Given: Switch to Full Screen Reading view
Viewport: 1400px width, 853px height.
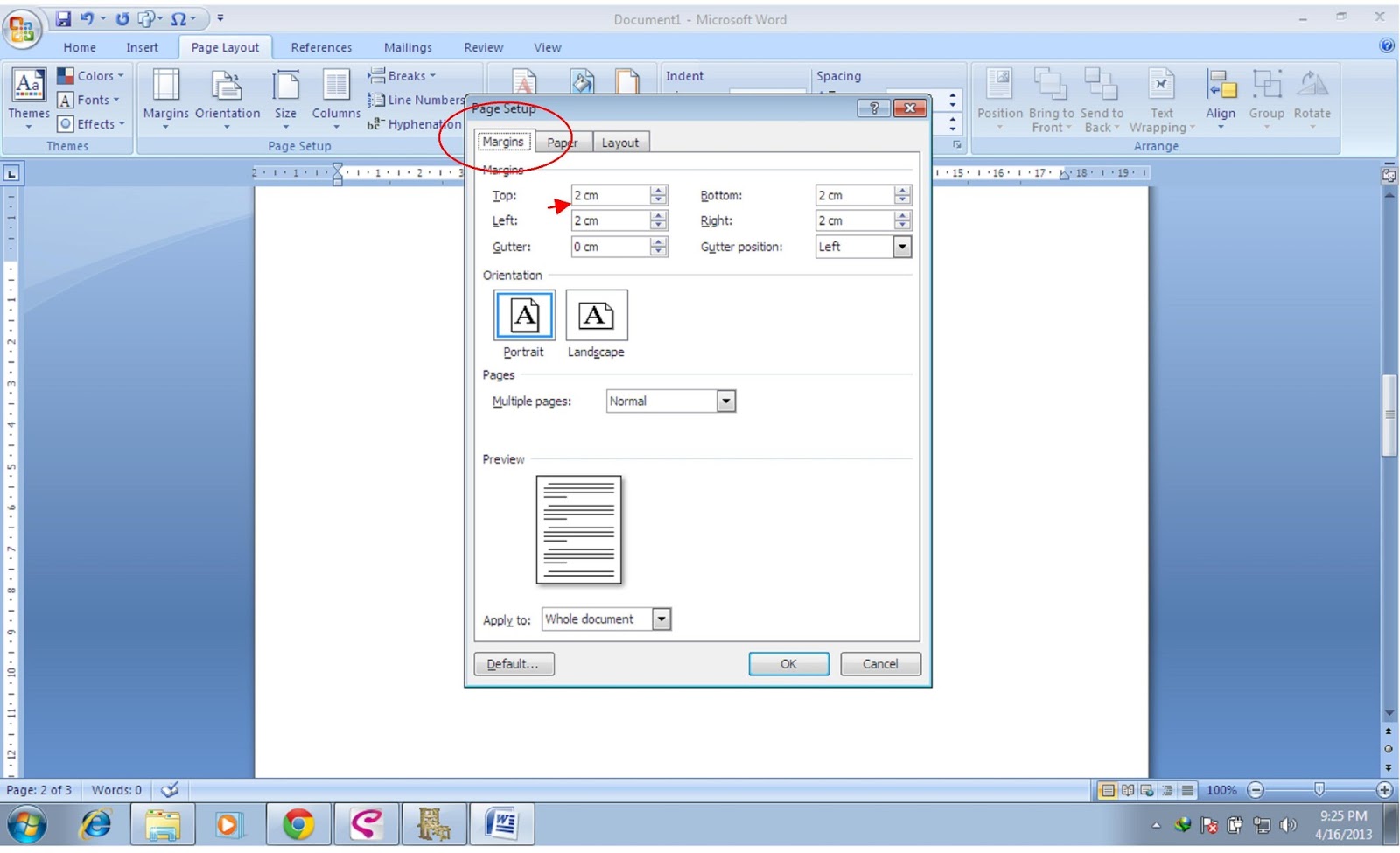Looking at the screenshot, I should tap(1128, 790).
